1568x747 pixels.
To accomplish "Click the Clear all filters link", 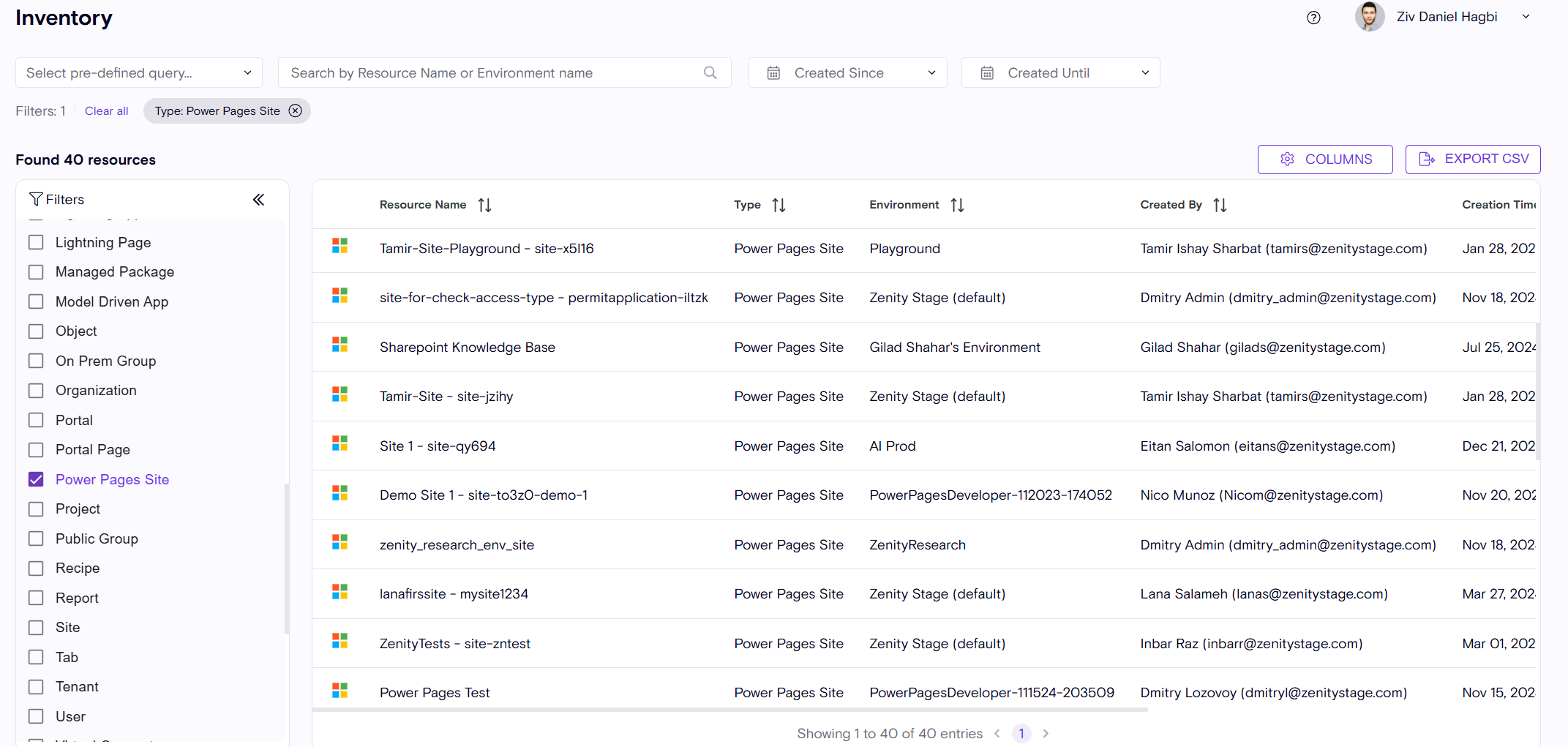I will coord(106,111).
